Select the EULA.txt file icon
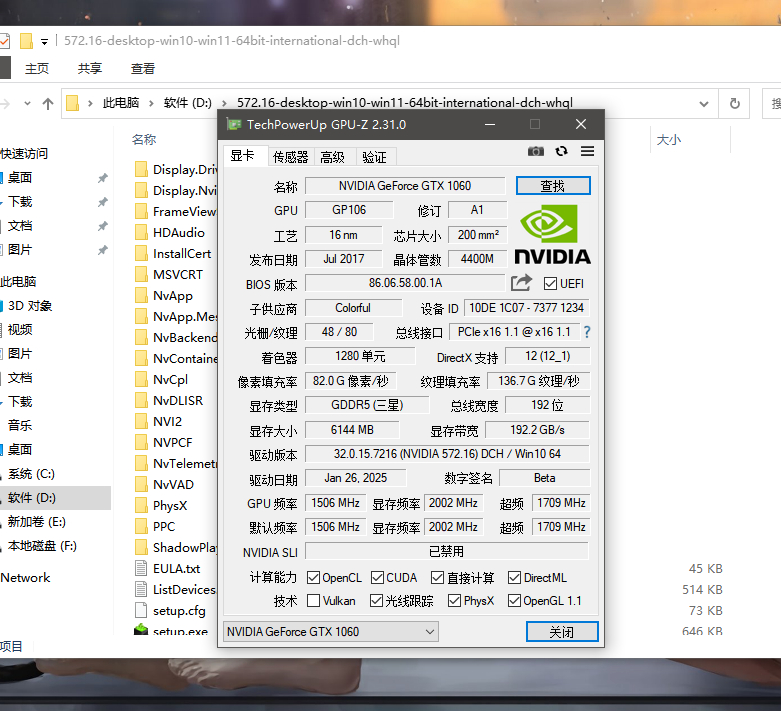The image size is (781, 711). [141, 568]
